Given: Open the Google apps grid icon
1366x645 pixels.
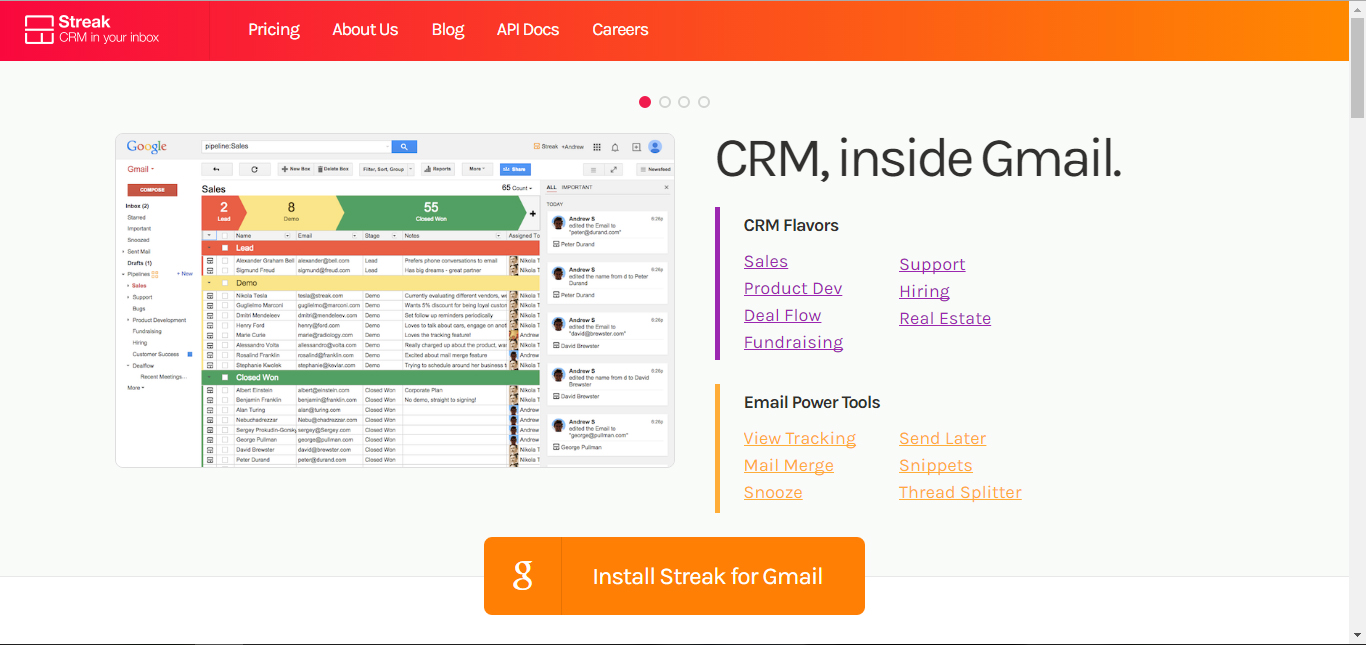Looking at the screenshot, I should (598, 147).
